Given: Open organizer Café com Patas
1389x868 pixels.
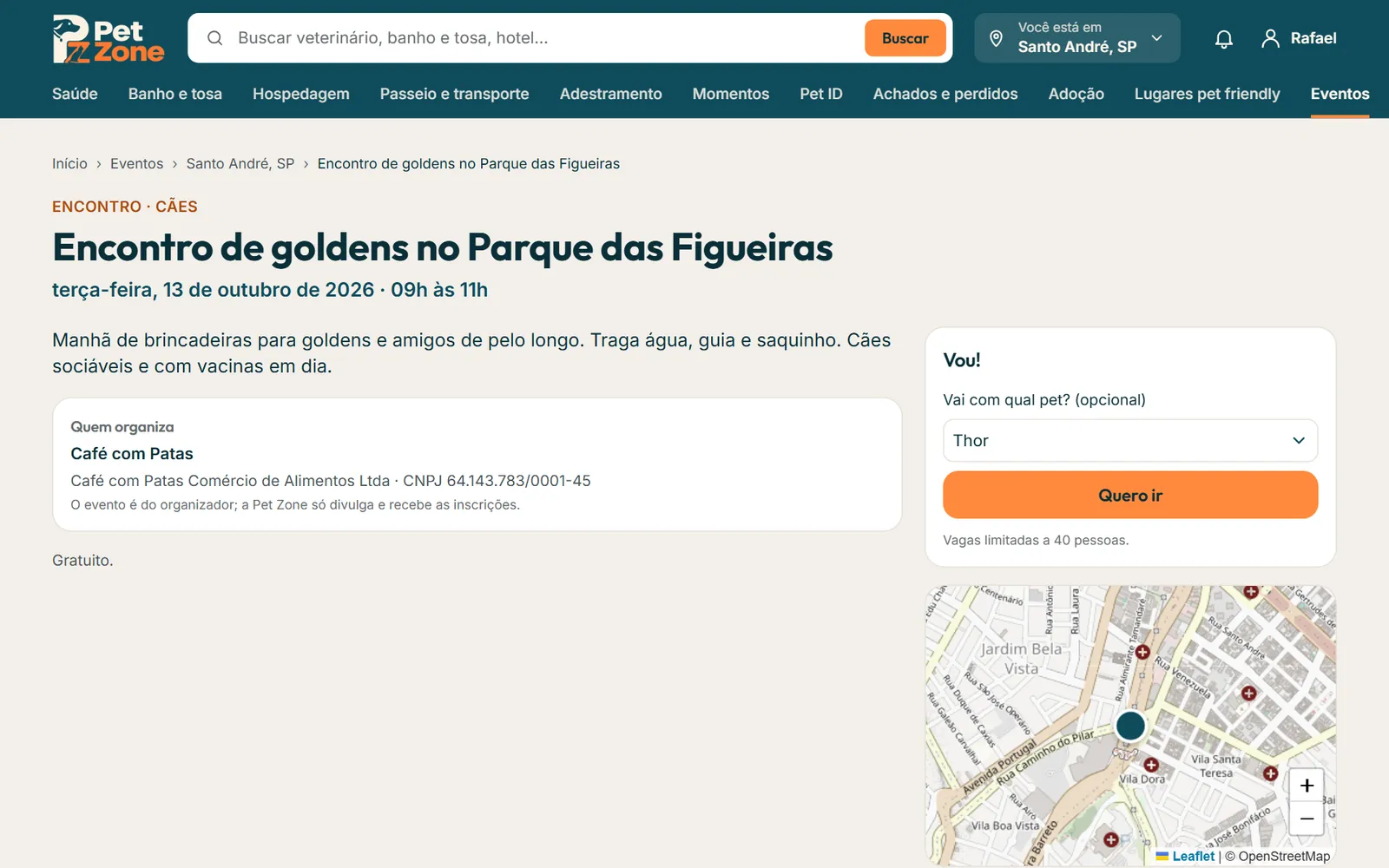Looking at the screenshot, I should (132, 454).
